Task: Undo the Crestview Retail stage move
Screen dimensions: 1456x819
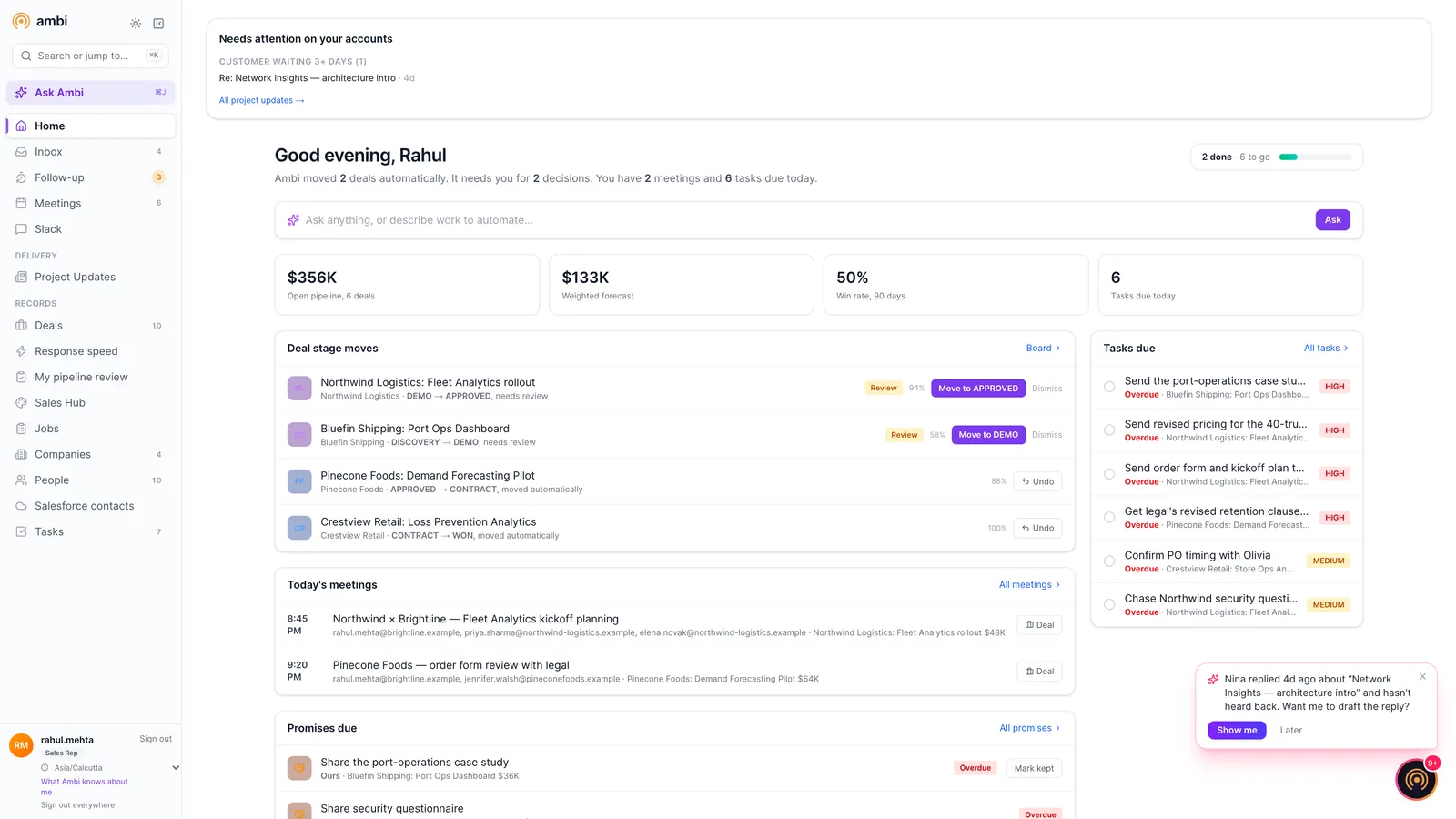Action: [x=1037, y=528]
